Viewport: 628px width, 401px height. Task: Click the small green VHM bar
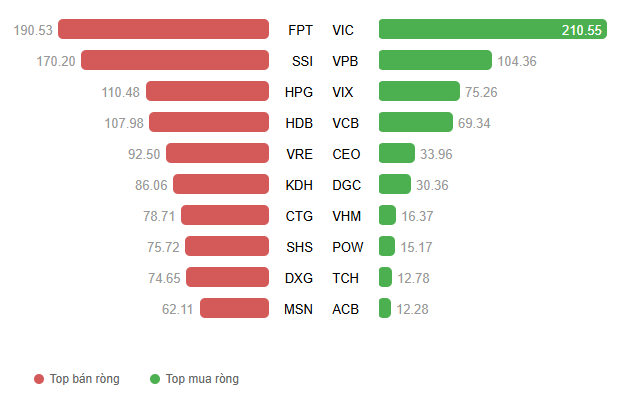(x=387, y=215)
